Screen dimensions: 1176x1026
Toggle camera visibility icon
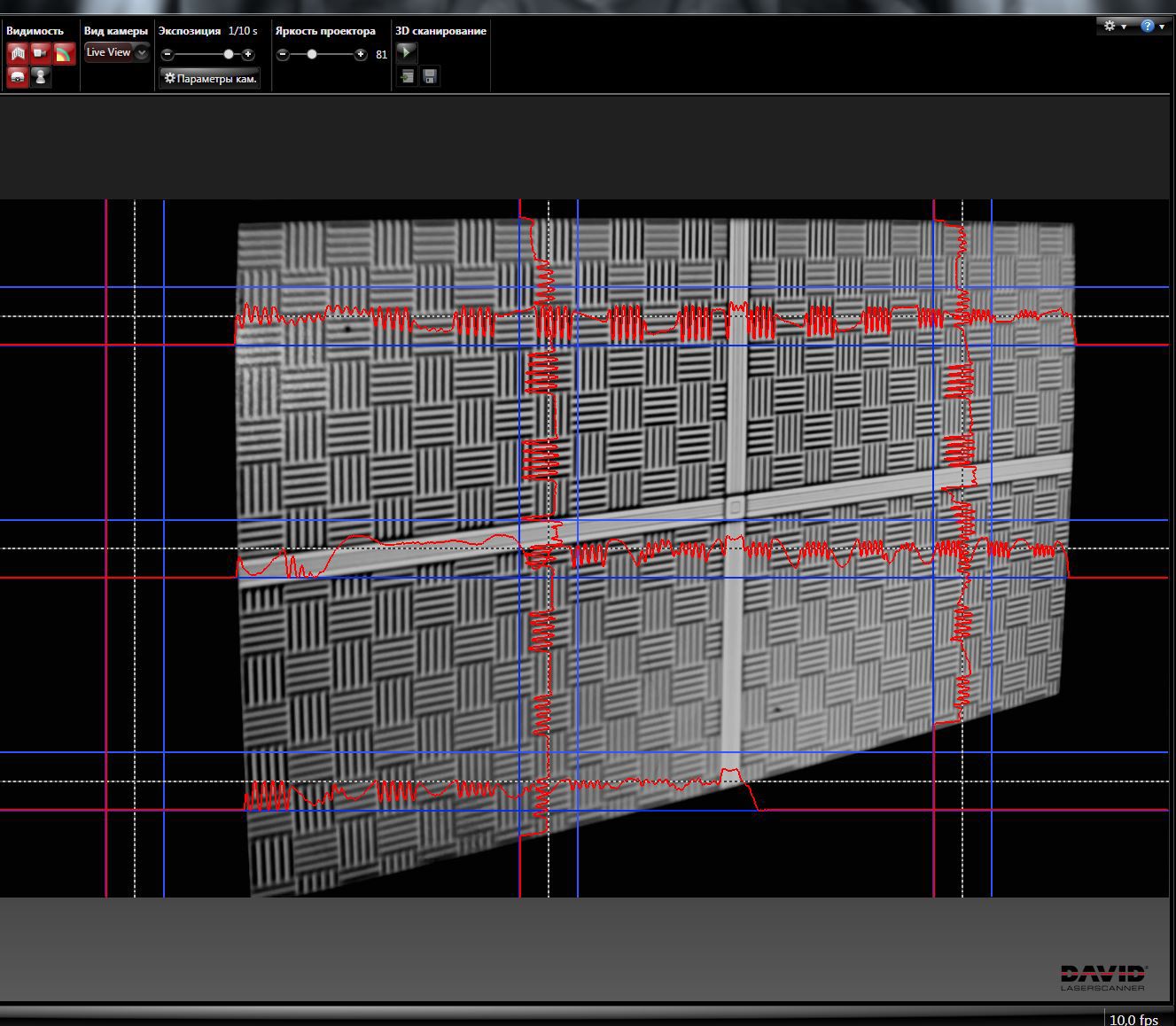coord(40,54)
